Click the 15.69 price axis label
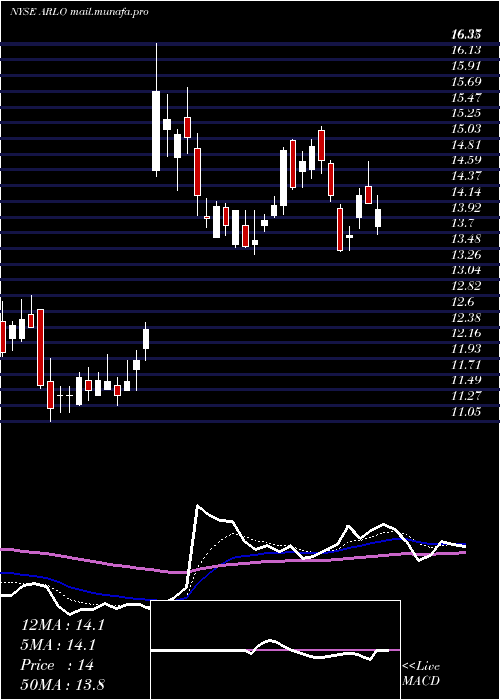500x700 pixels. coord(466,82)
